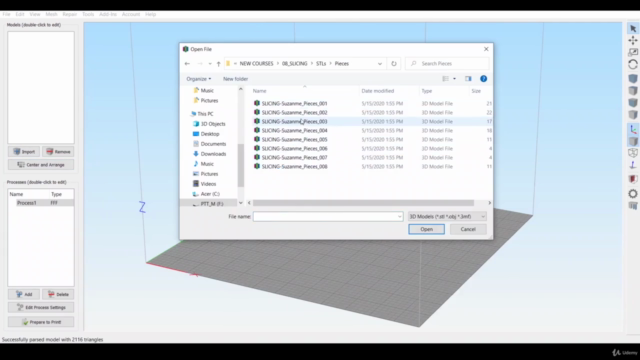640x360 pixels.
Task: Open the dialog help icon
Action: click(483, 79)
